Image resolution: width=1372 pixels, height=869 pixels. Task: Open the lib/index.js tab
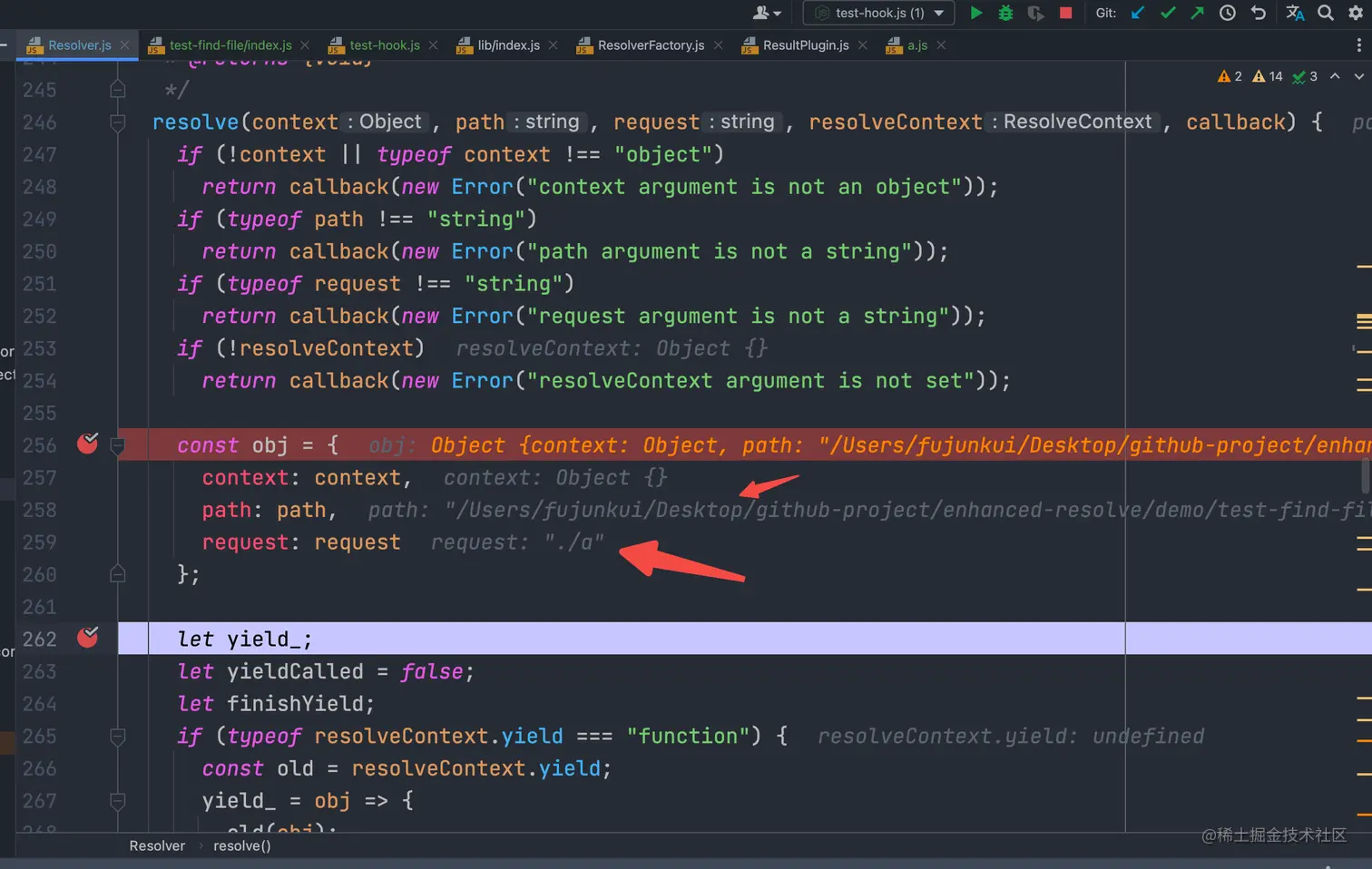click(508, 45)
